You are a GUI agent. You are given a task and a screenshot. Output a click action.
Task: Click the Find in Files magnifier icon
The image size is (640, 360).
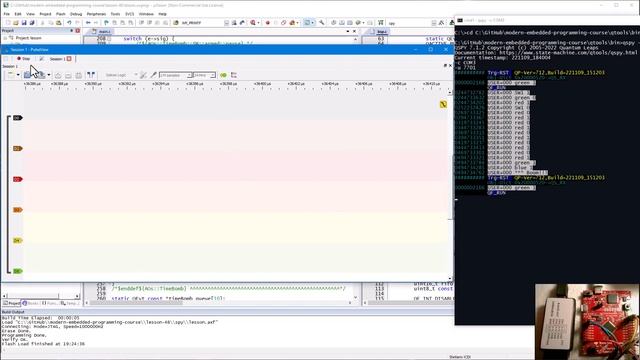[x=234, y=23]
